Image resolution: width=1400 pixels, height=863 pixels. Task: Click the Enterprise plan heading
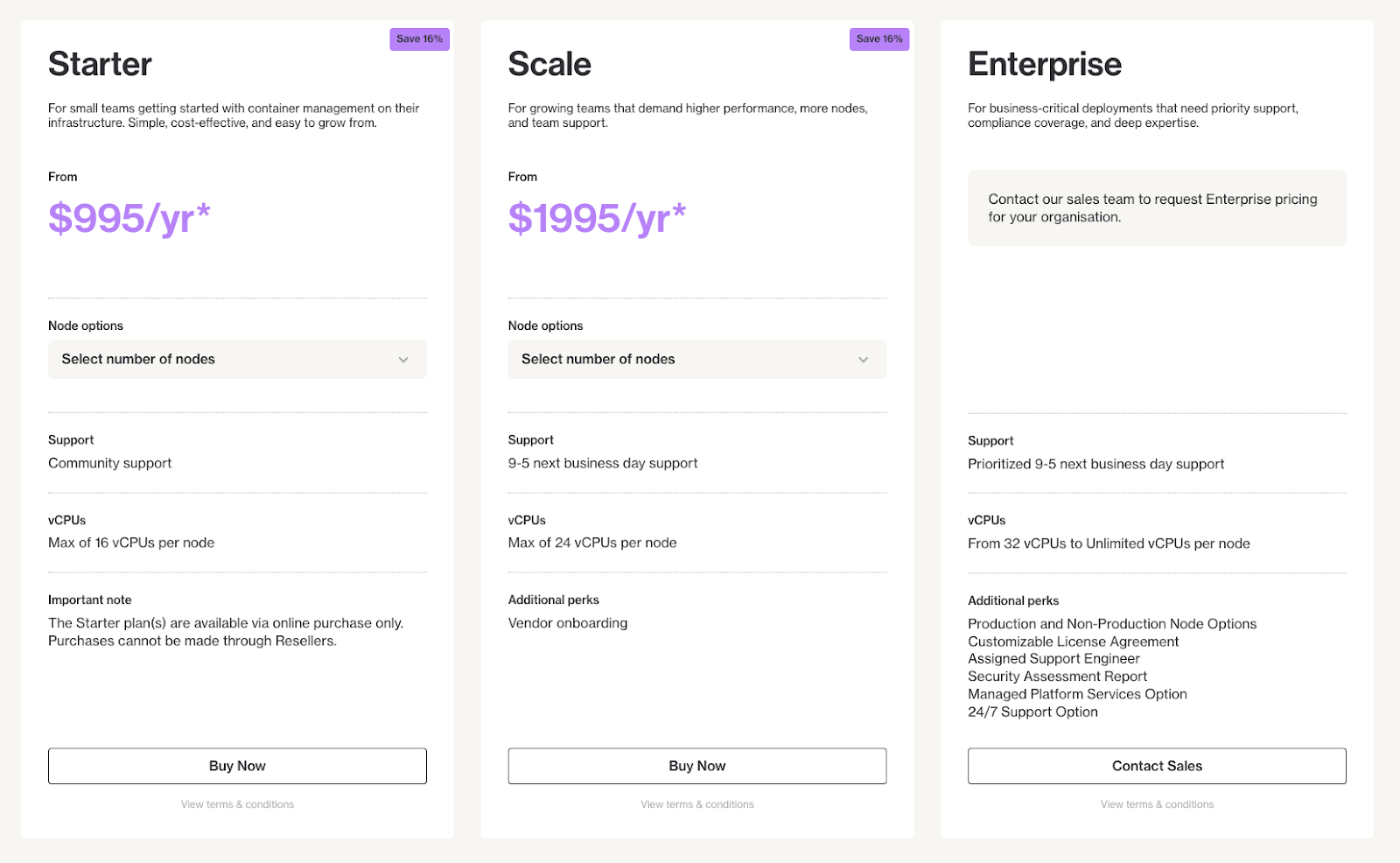(x=1045, y=65)
